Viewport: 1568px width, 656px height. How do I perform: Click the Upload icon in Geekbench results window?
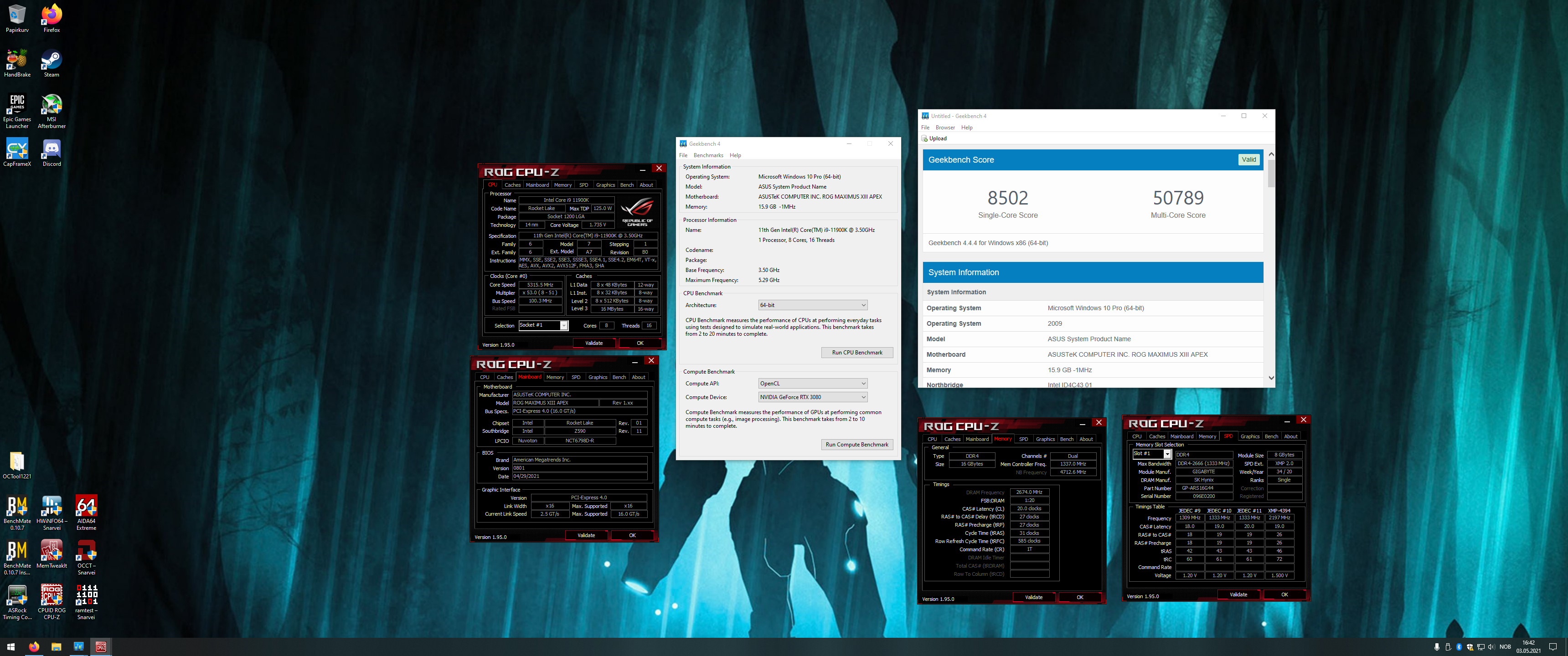934,138
